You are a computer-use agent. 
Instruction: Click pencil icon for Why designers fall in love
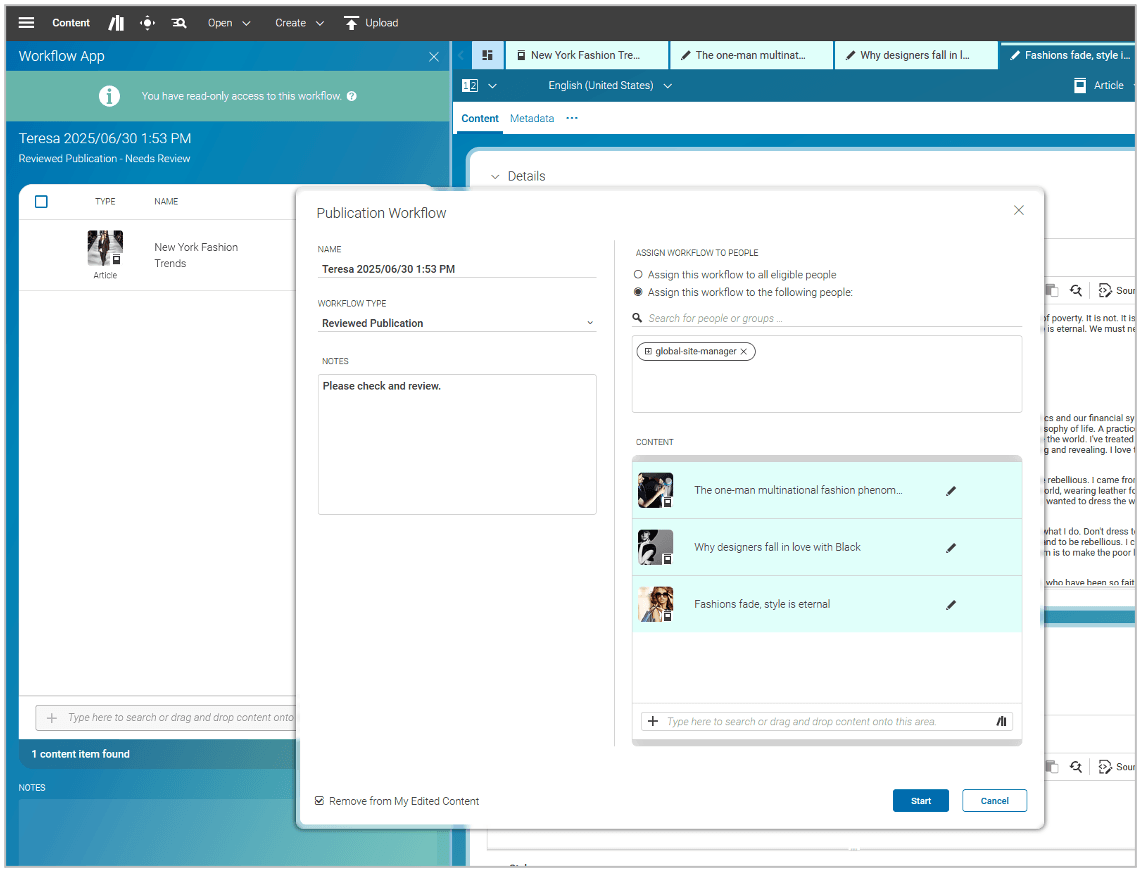951,548
